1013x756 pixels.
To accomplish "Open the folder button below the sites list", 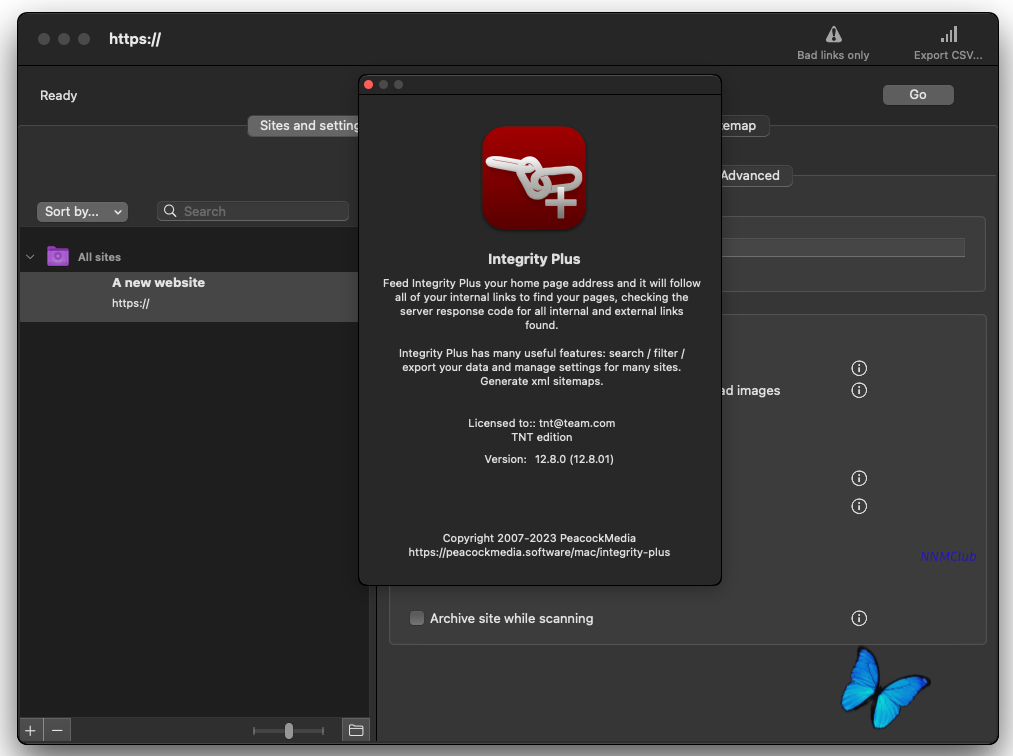I will tap(356, 730).
